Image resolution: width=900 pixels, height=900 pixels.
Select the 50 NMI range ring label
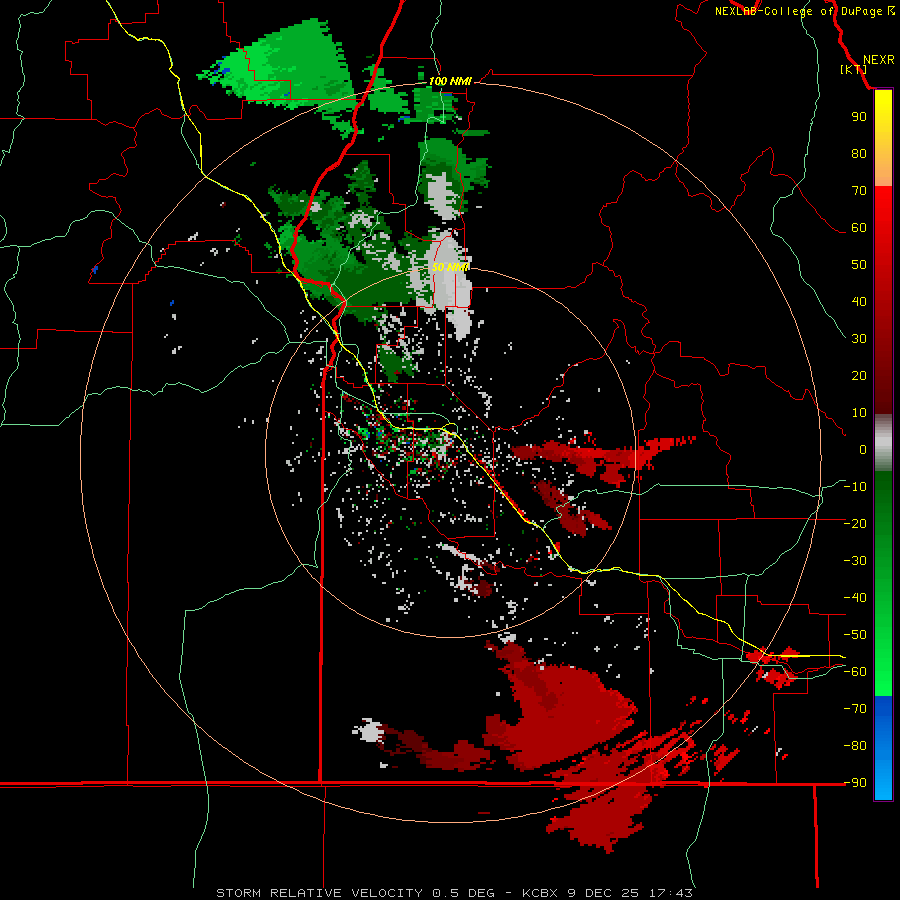pyautogui.click(x=450, y=267)
